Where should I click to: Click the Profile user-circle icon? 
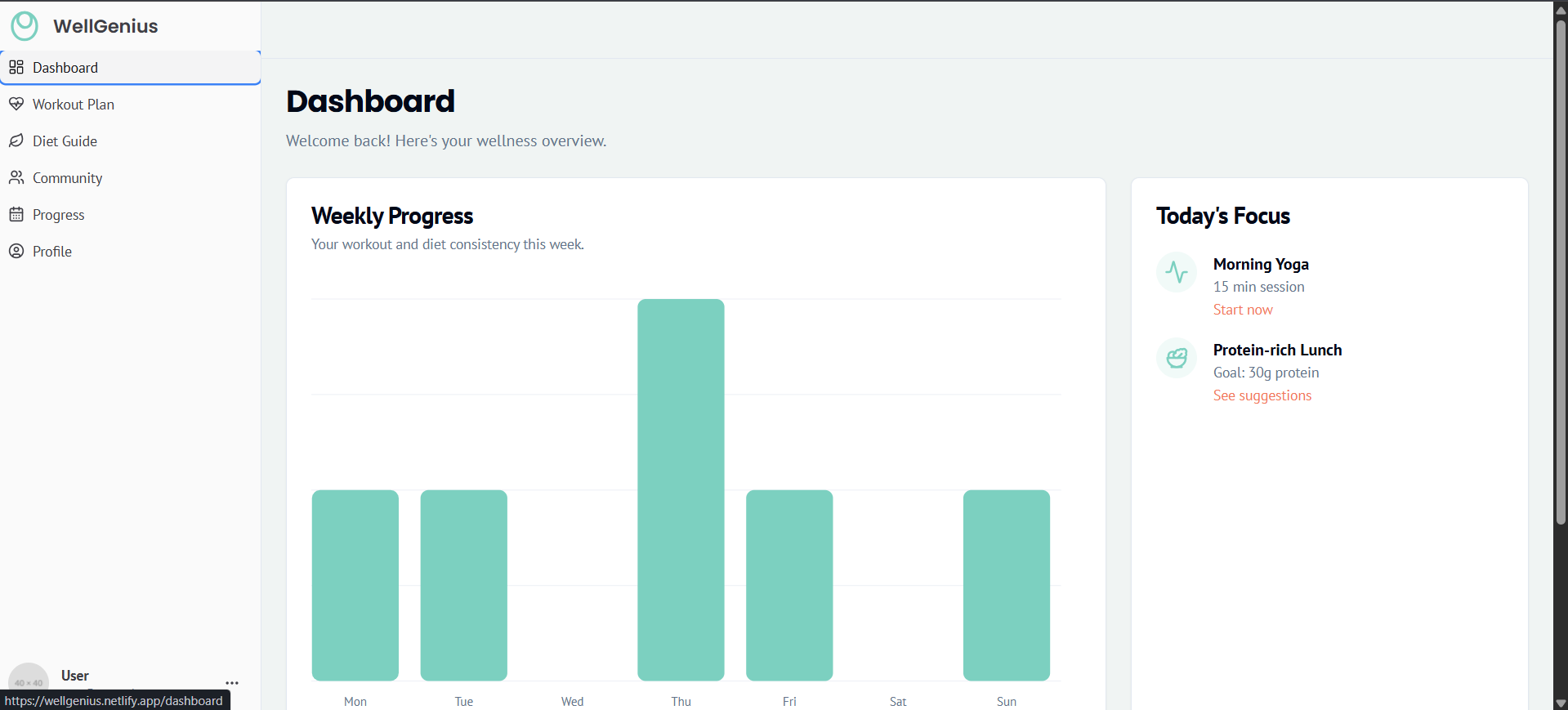pyautogui.click(x=16, y=251)
